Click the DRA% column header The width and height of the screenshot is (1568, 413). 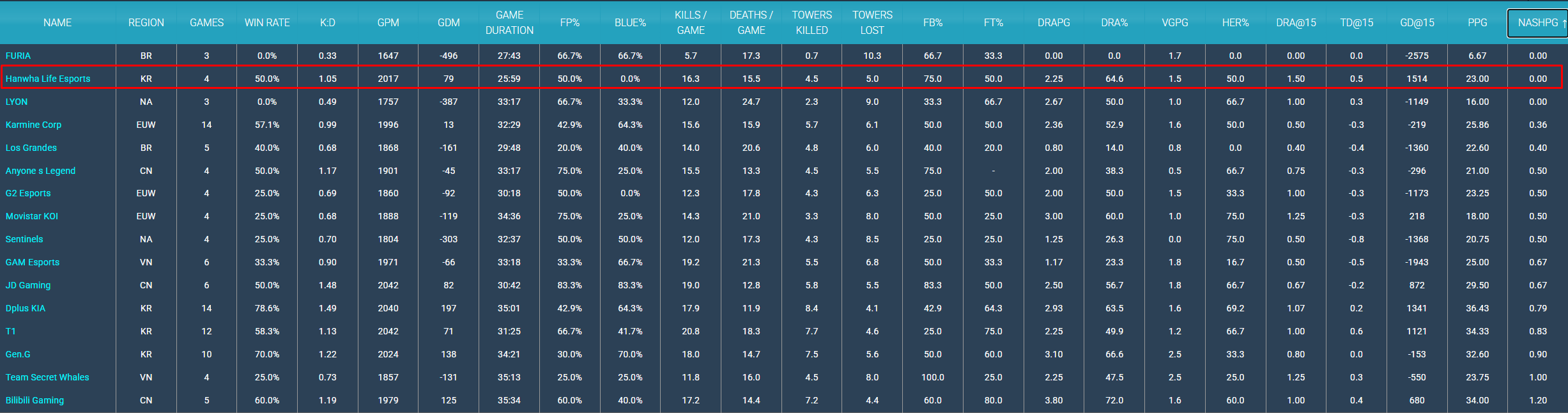(1114, 23)
